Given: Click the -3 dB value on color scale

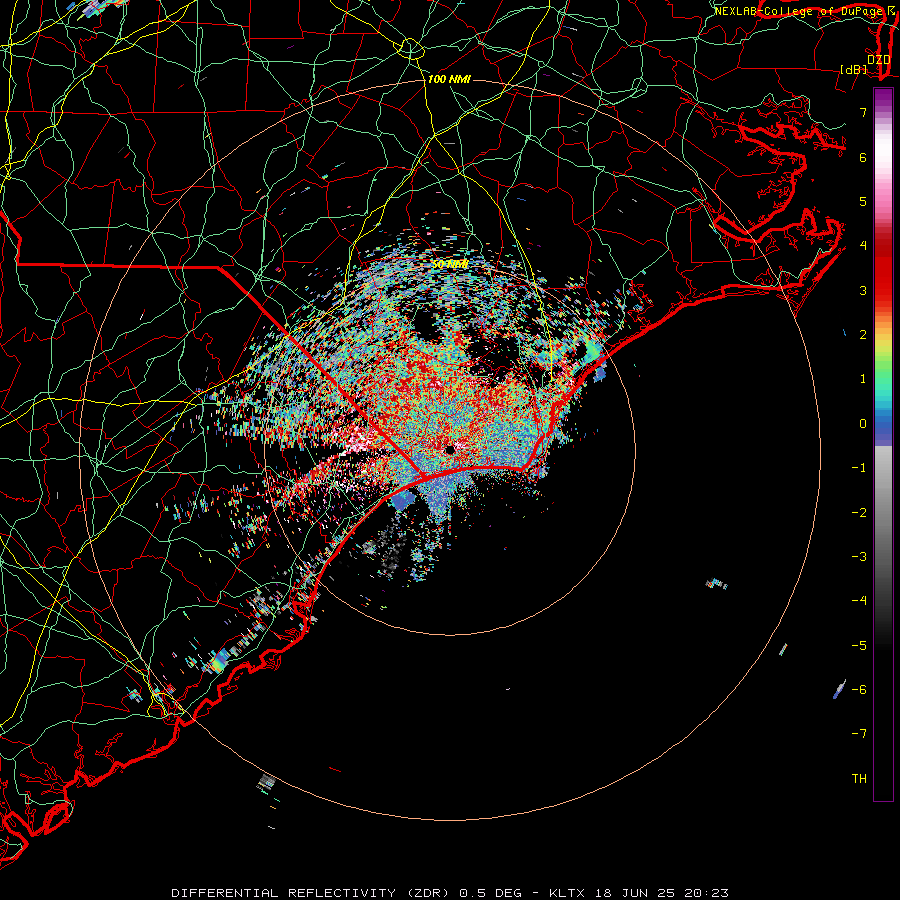Looking at the screenshot, I should 859,557.
